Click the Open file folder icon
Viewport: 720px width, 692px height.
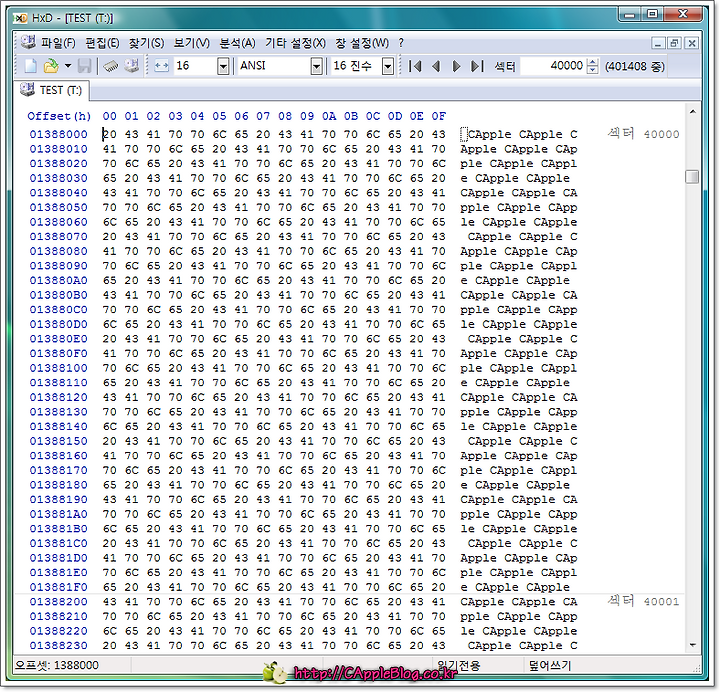pos(51,66)
